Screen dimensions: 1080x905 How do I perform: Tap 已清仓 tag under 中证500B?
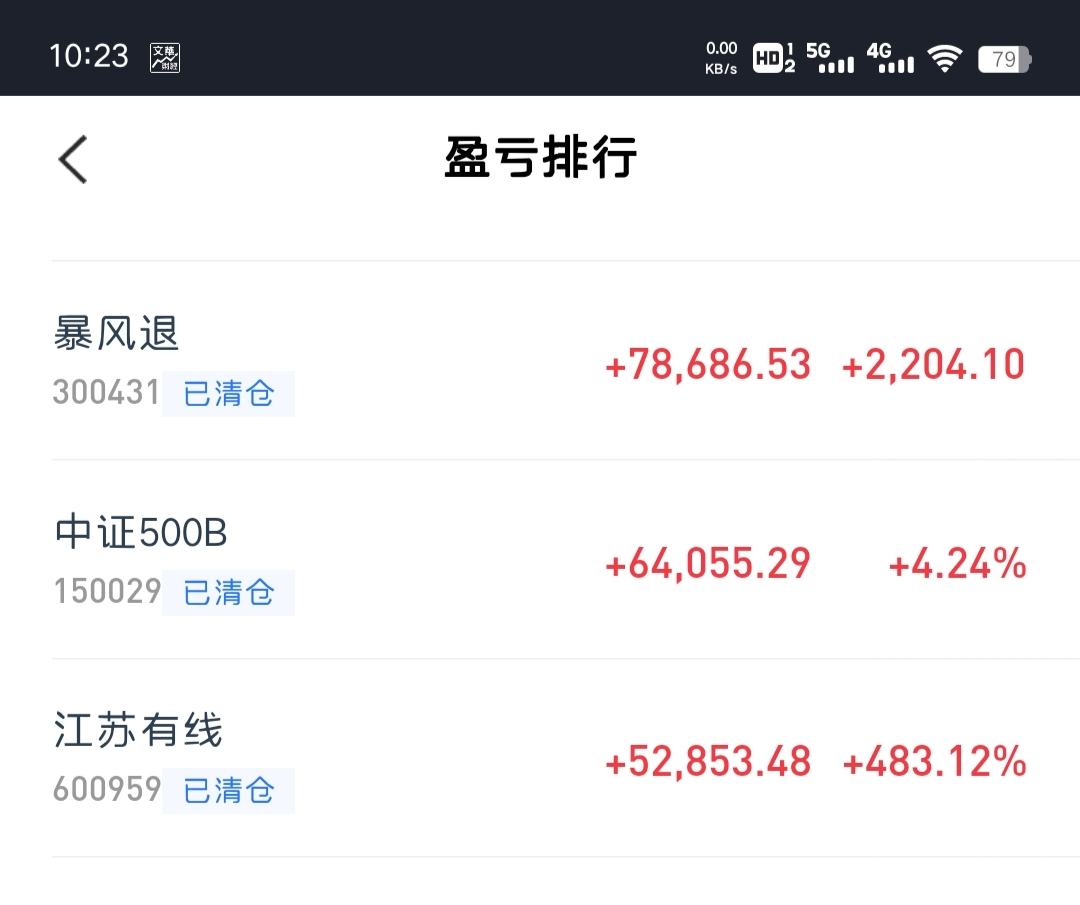(228, 592)
